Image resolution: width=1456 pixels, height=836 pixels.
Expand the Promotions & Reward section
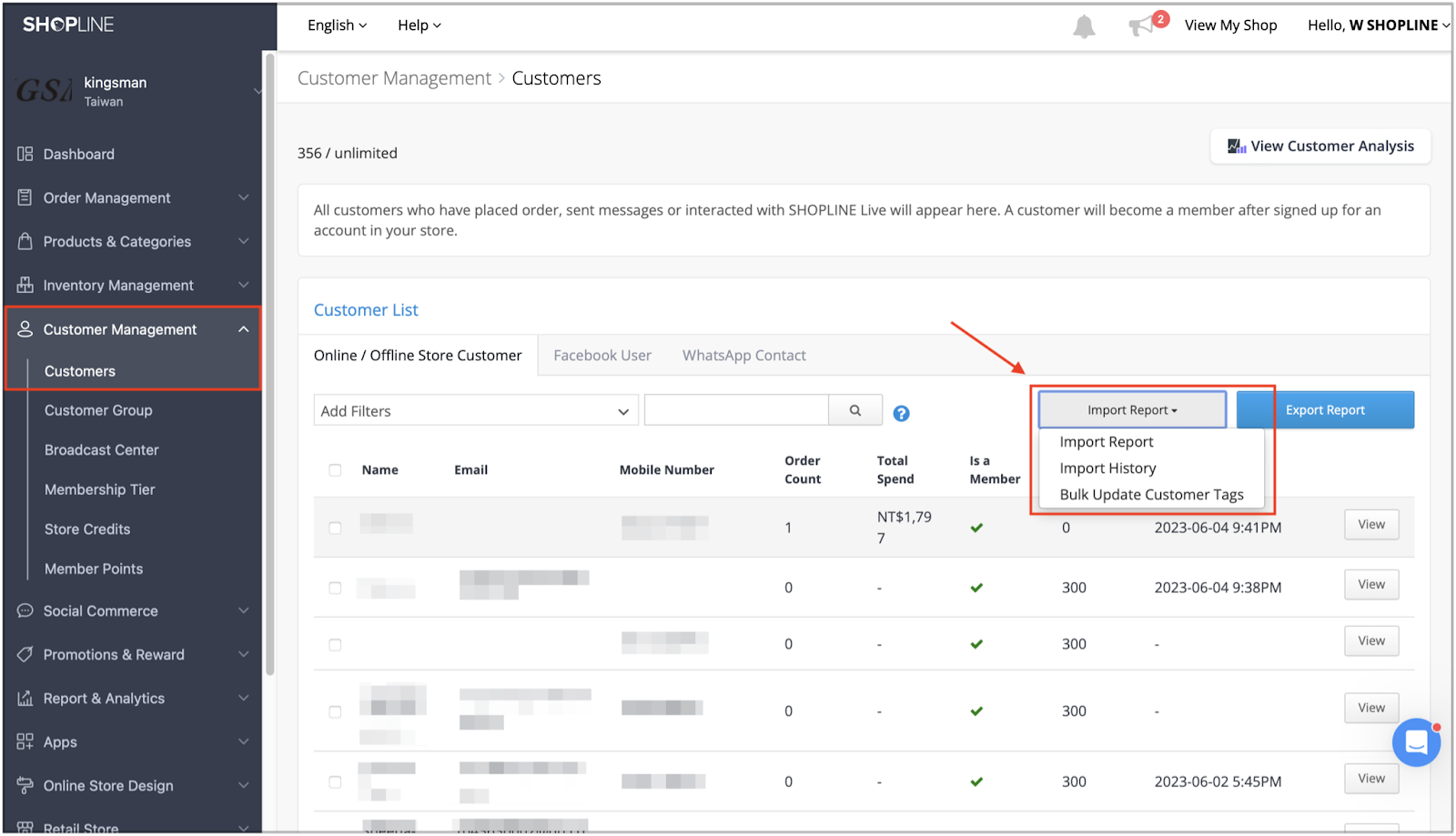[x=243, y=654]
